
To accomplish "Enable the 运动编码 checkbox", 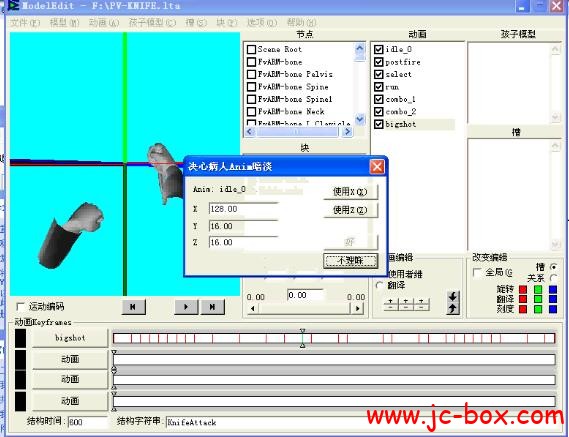I will click(21, 307).
